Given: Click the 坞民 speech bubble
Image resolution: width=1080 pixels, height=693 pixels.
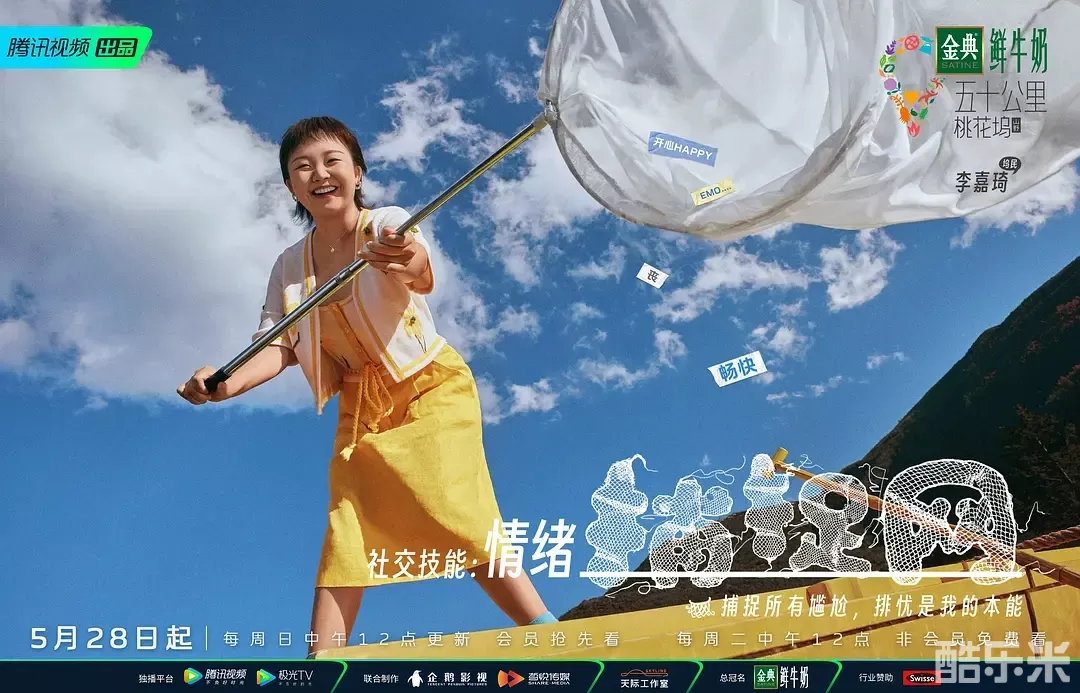Looking at the screenshot, I should click(1010, 165).
